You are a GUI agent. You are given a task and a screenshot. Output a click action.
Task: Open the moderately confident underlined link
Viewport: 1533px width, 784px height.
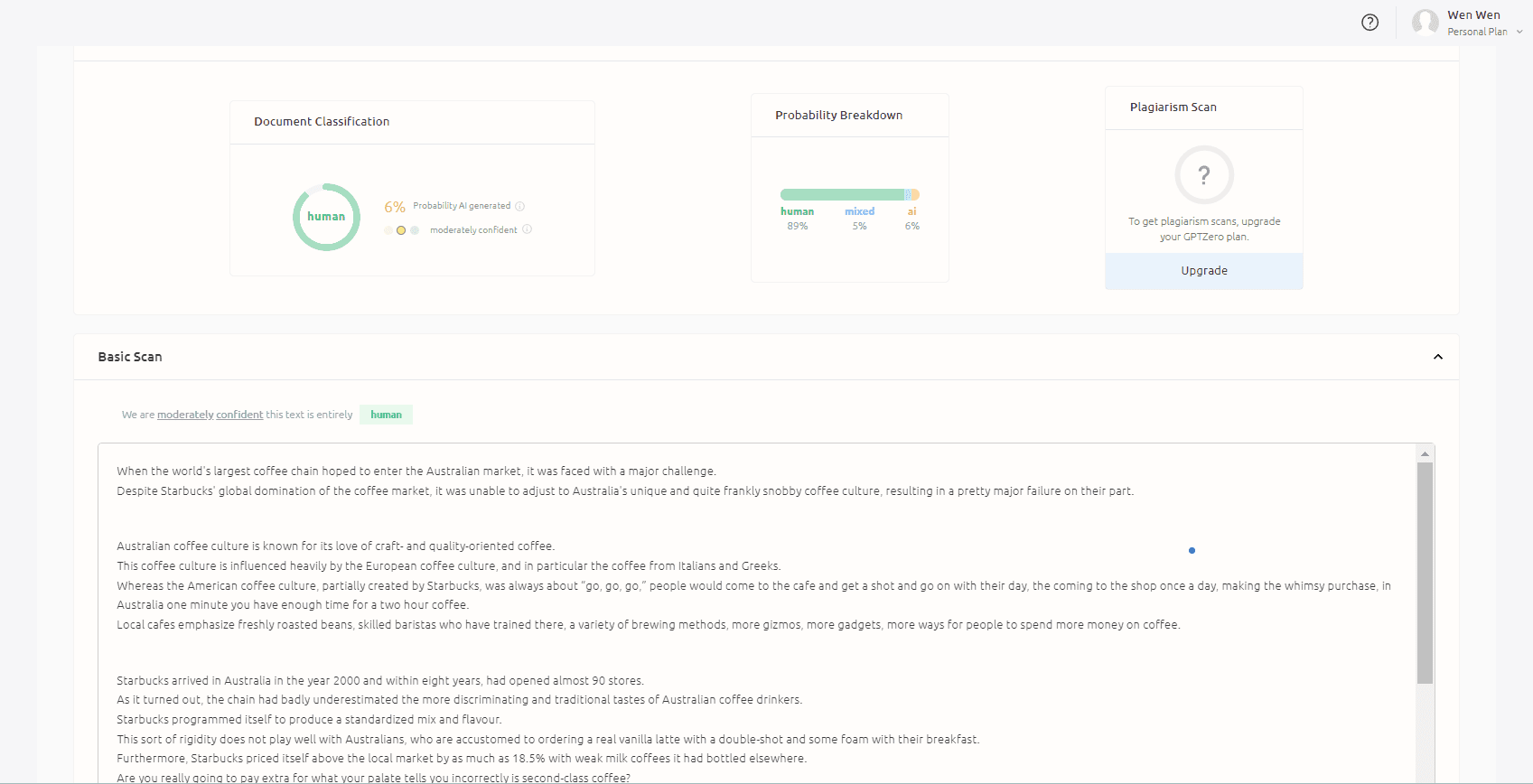[210, 415]
